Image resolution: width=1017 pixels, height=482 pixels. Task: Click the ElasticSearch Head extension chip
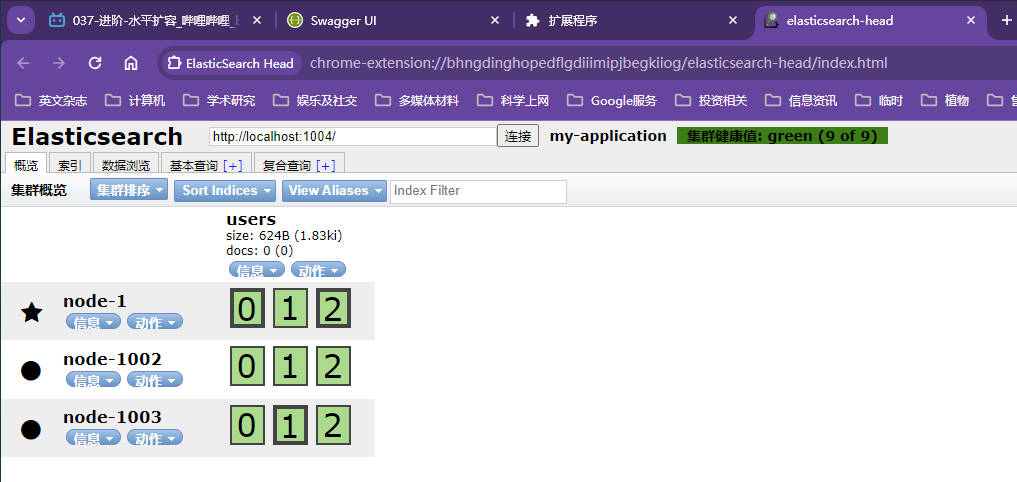pos(231,63)
